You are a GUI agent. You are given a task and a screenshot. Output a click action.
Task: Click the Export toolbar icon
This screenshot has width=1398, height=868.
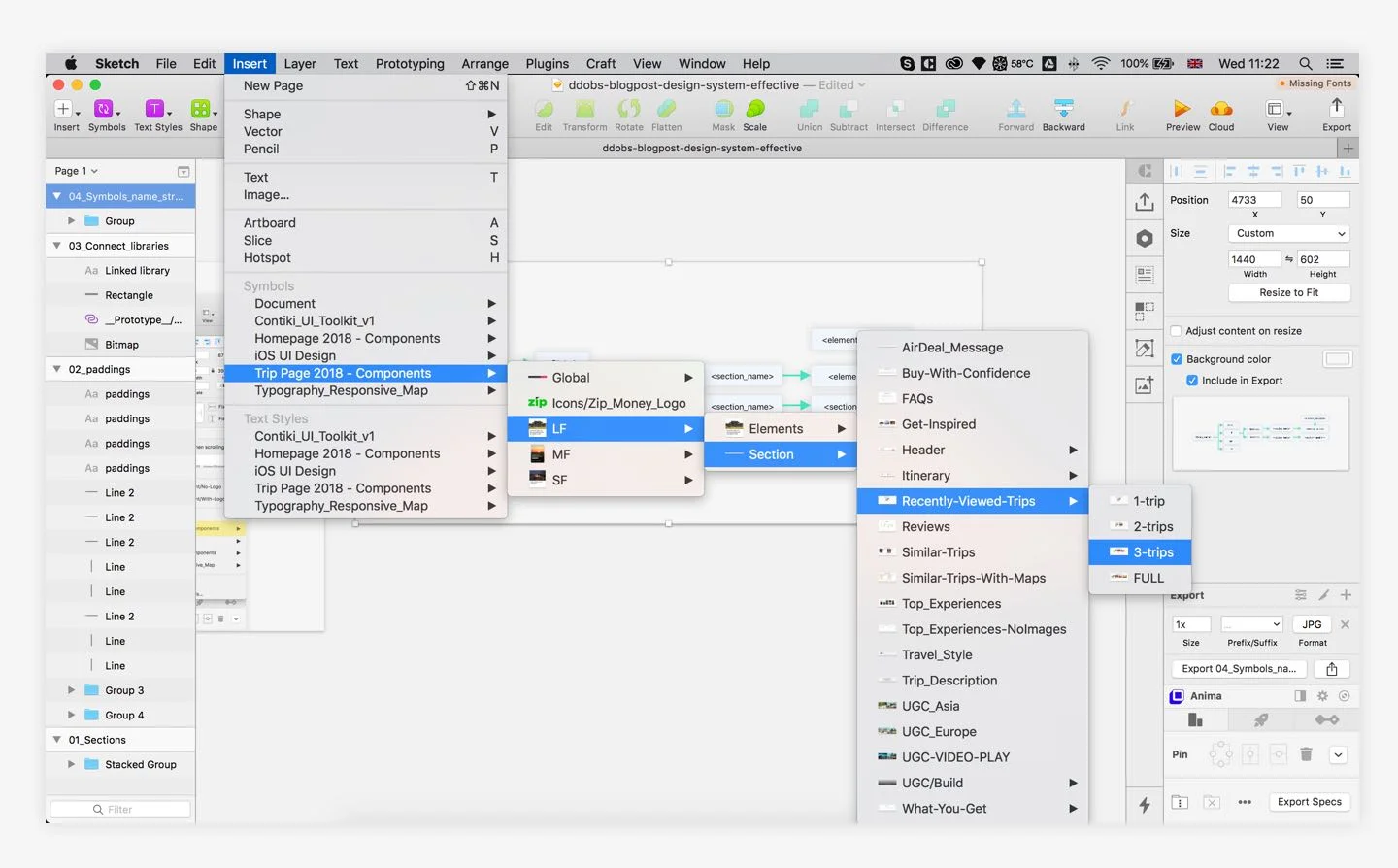[1337, 109]
